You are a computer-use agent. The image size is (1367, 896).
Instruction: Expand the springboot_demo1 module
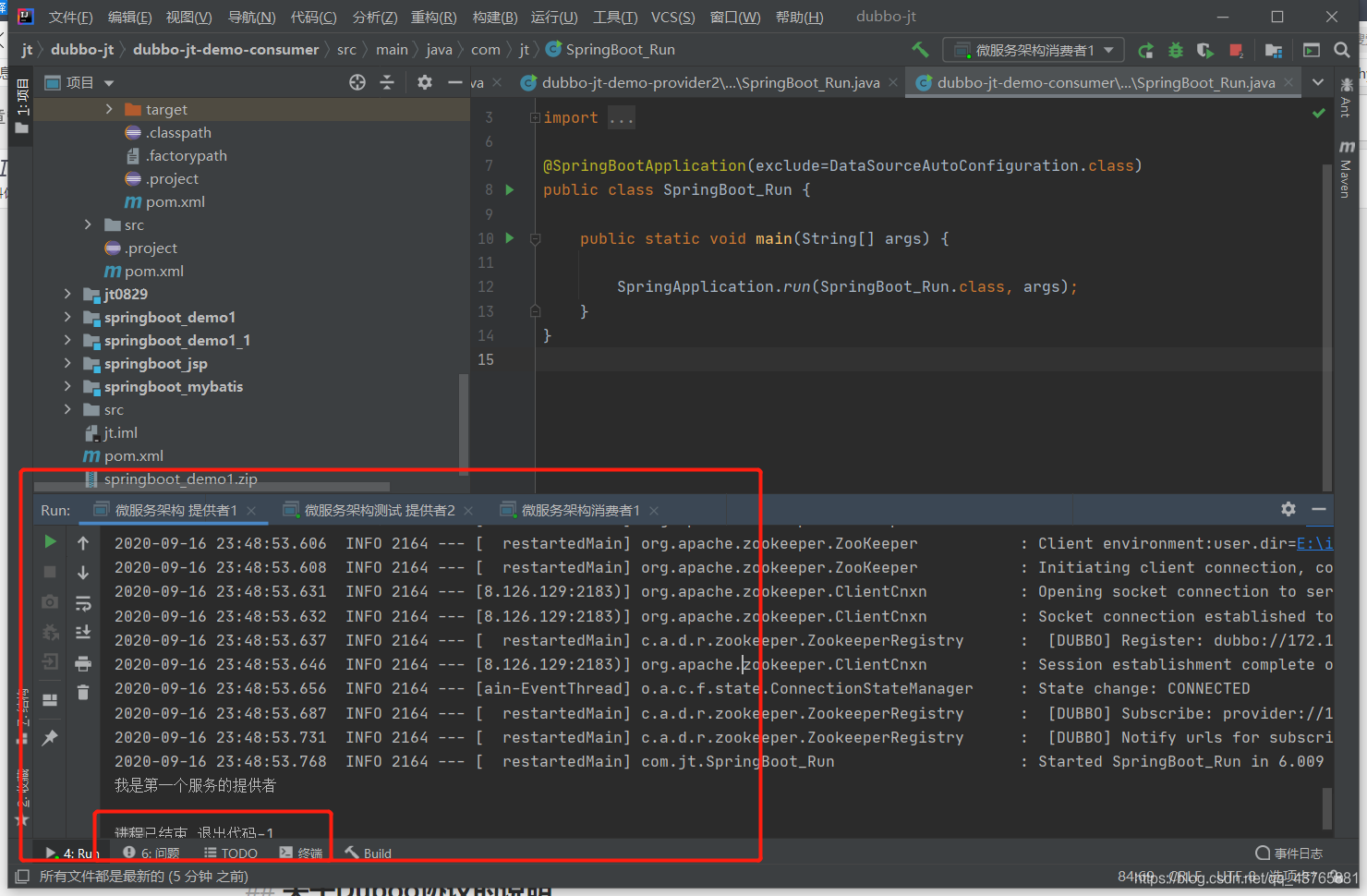(67, 317)
